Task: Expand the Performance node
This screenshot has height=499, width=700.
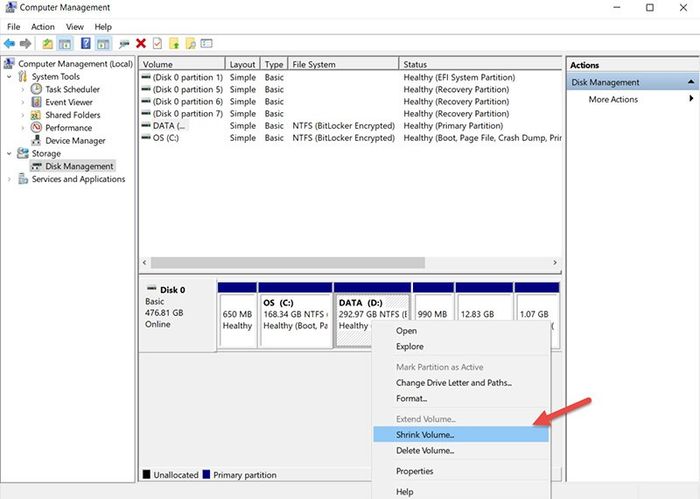Action: point(23,128)
